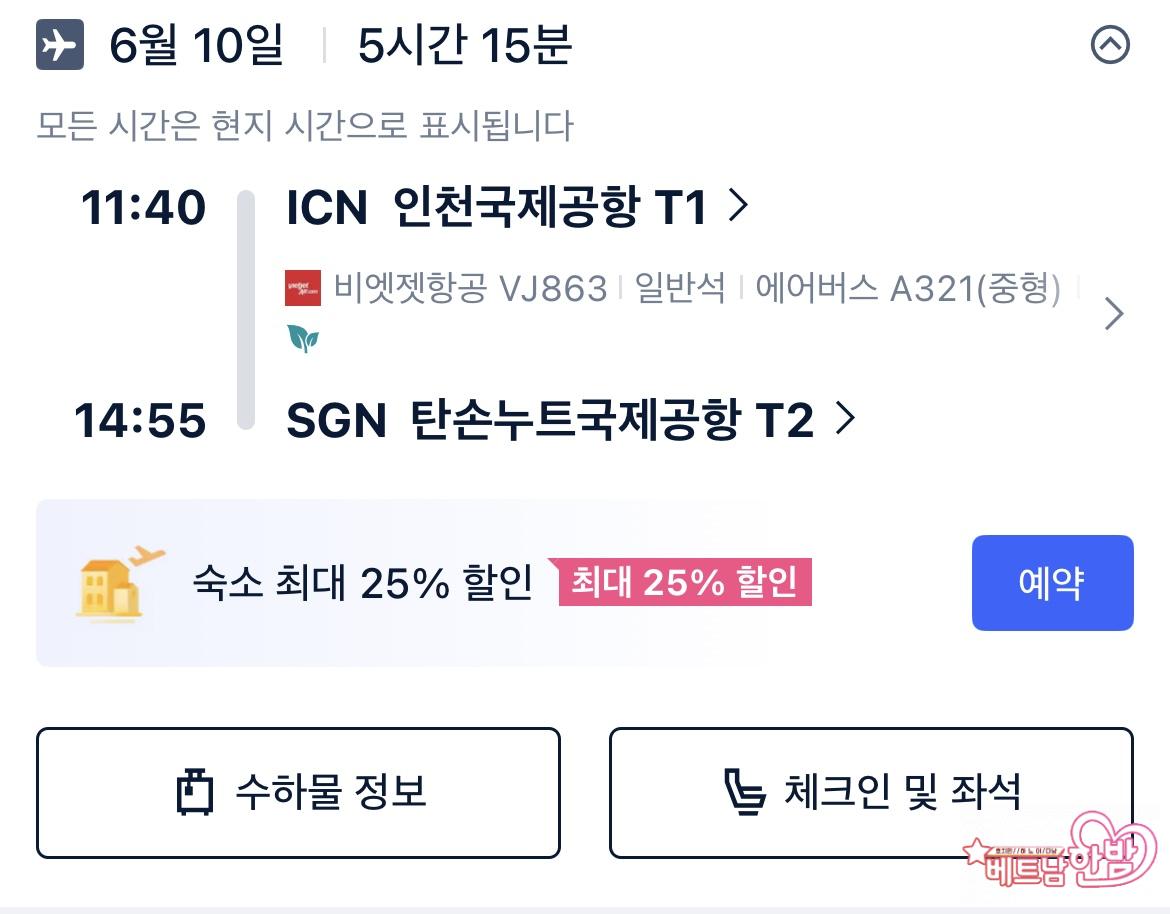Click the airplane flight icon
This screenshot has height=914, width=1170.
(x=59, y=46)
